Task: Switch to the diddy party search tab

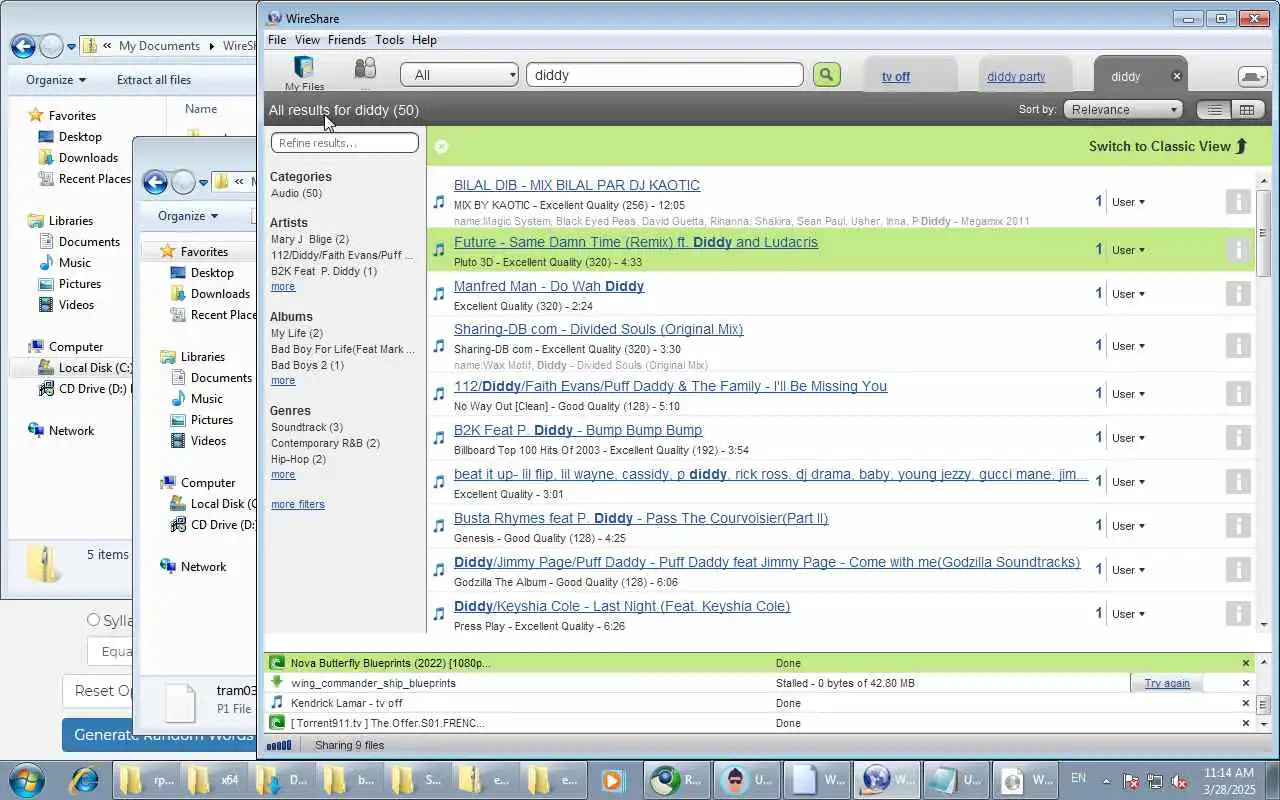Action: tap(1016, 76)
